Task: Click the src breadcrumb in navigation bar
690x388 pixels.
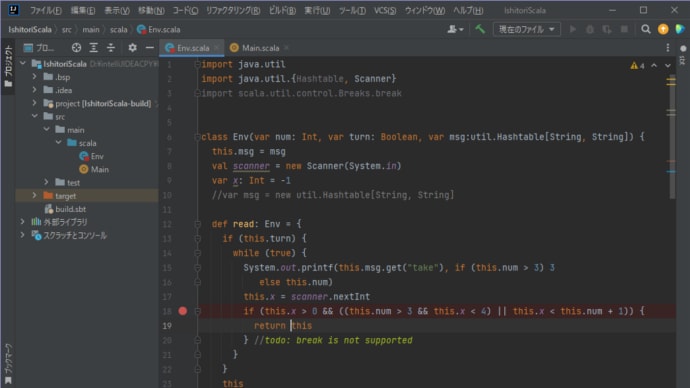Action: 66,29
